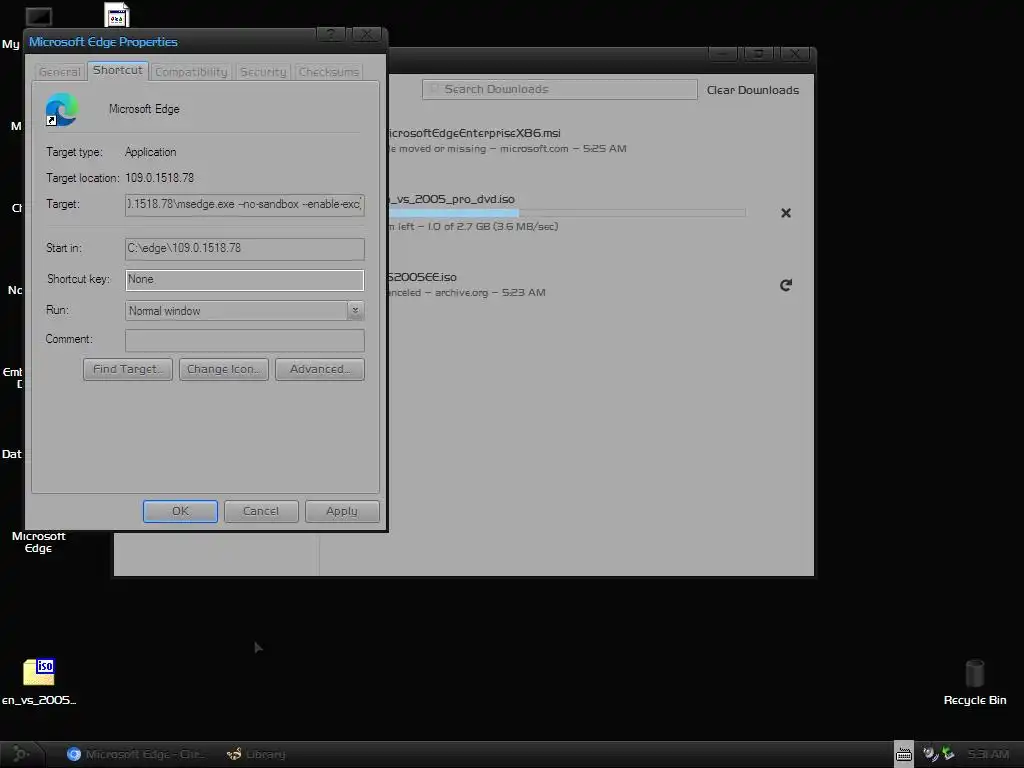Select the monitor icon at desktop top-left
The image size is (1024, 768).
[x=39, y=16]
